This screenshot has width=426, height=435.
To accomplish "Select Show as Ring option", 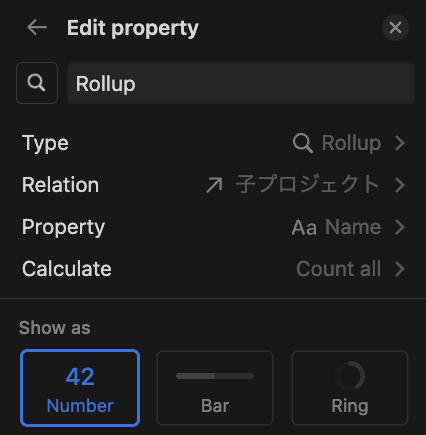I will click(350, 388).
